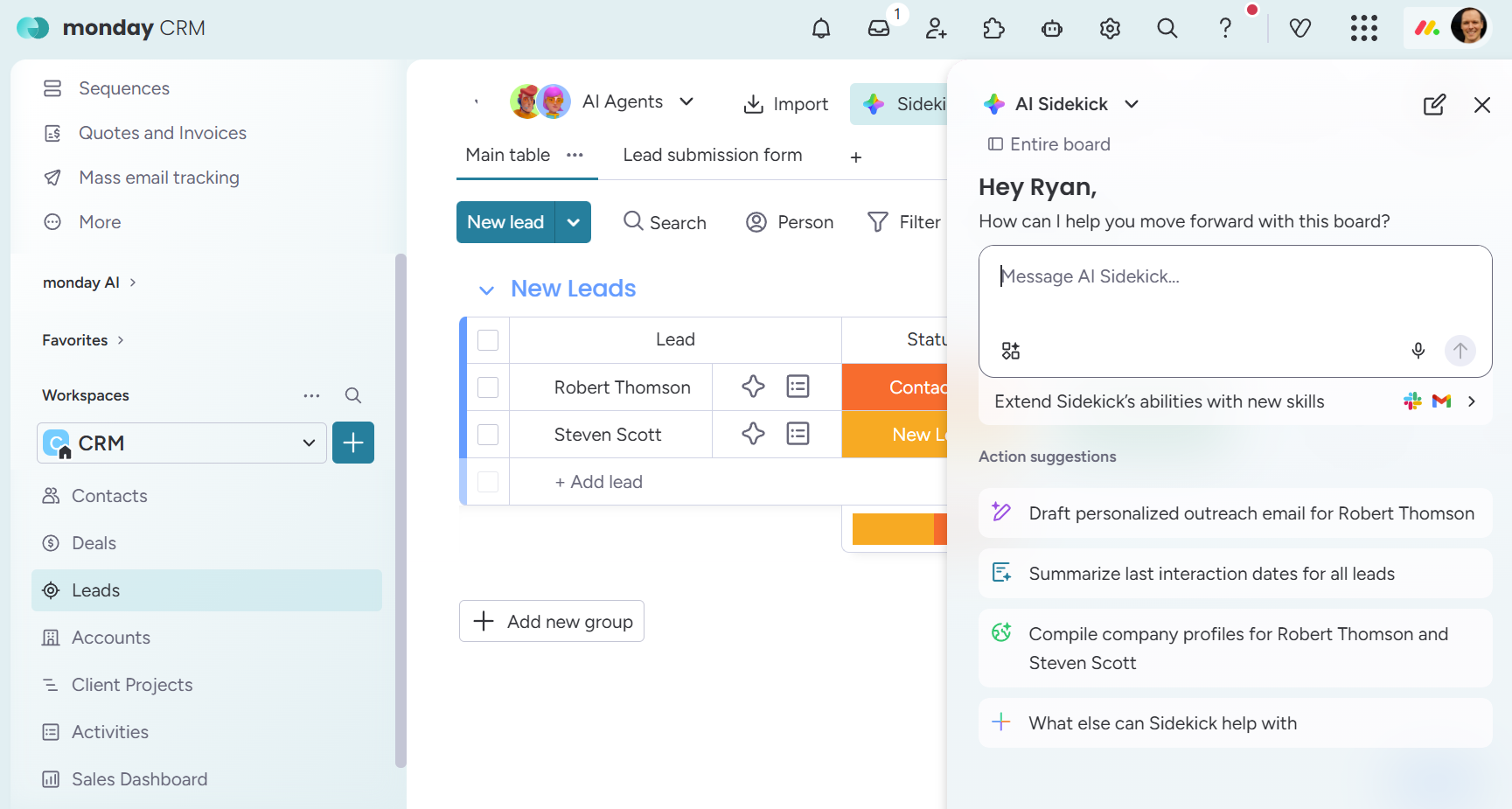Click the invite members icon
1512x809 pixels.
[x=937, y=29]
